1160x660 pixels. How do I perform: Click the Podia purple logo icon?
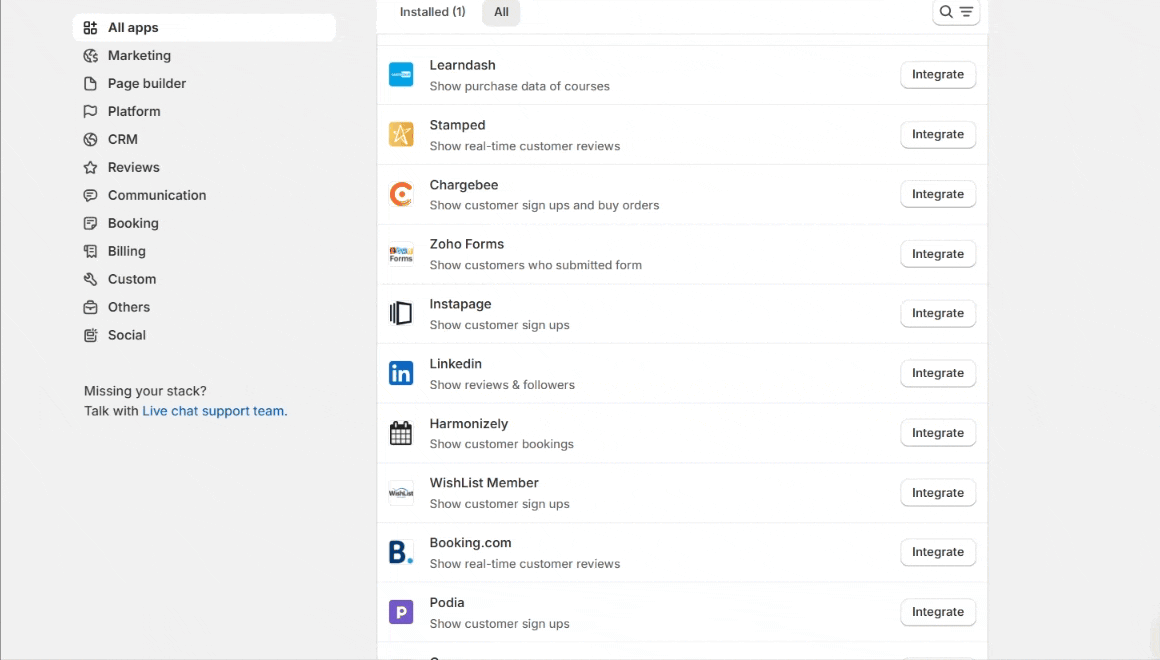point(401,612)
